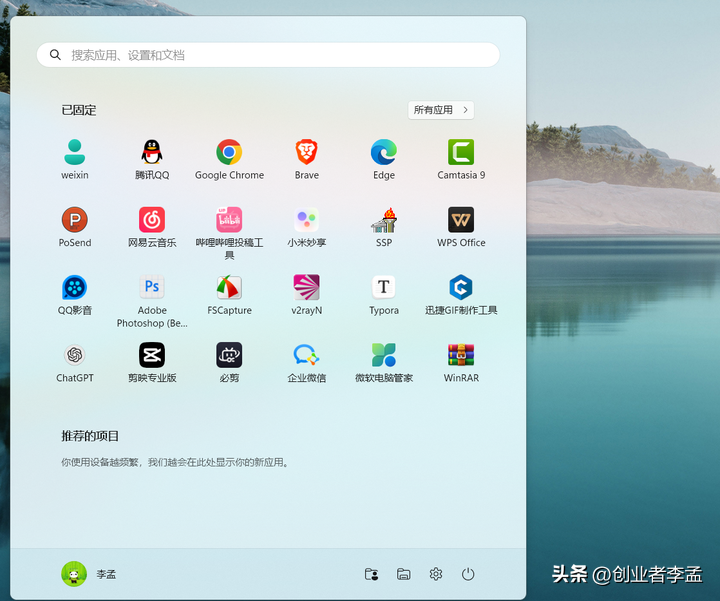This screenshot has height=601, width=720.
Task: Launch 企业微信
Action: 306,363
